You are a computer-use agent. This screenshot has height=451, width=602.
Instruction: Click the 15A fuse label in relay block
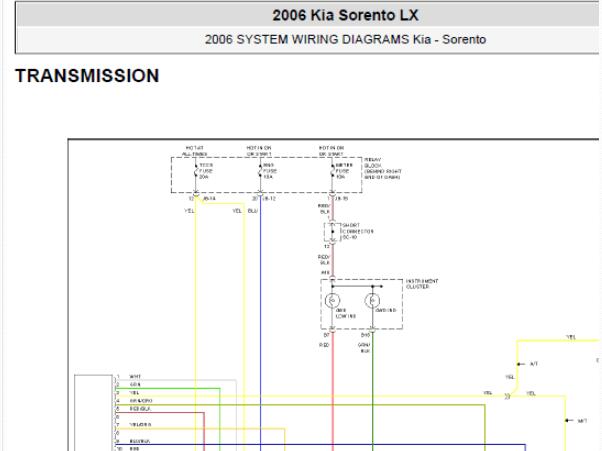point(270,171)
